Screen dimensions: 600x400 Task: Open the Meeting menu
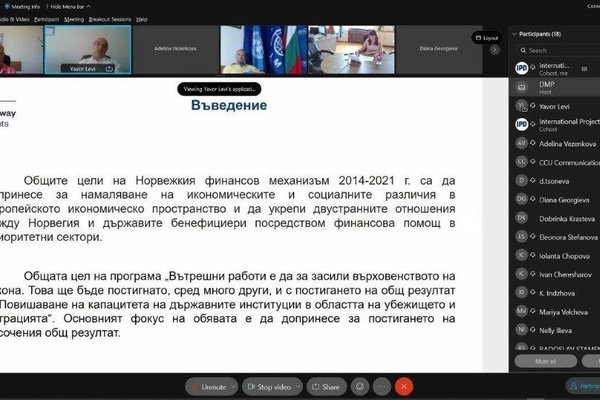pyautogui.click(x=74, y=19)
